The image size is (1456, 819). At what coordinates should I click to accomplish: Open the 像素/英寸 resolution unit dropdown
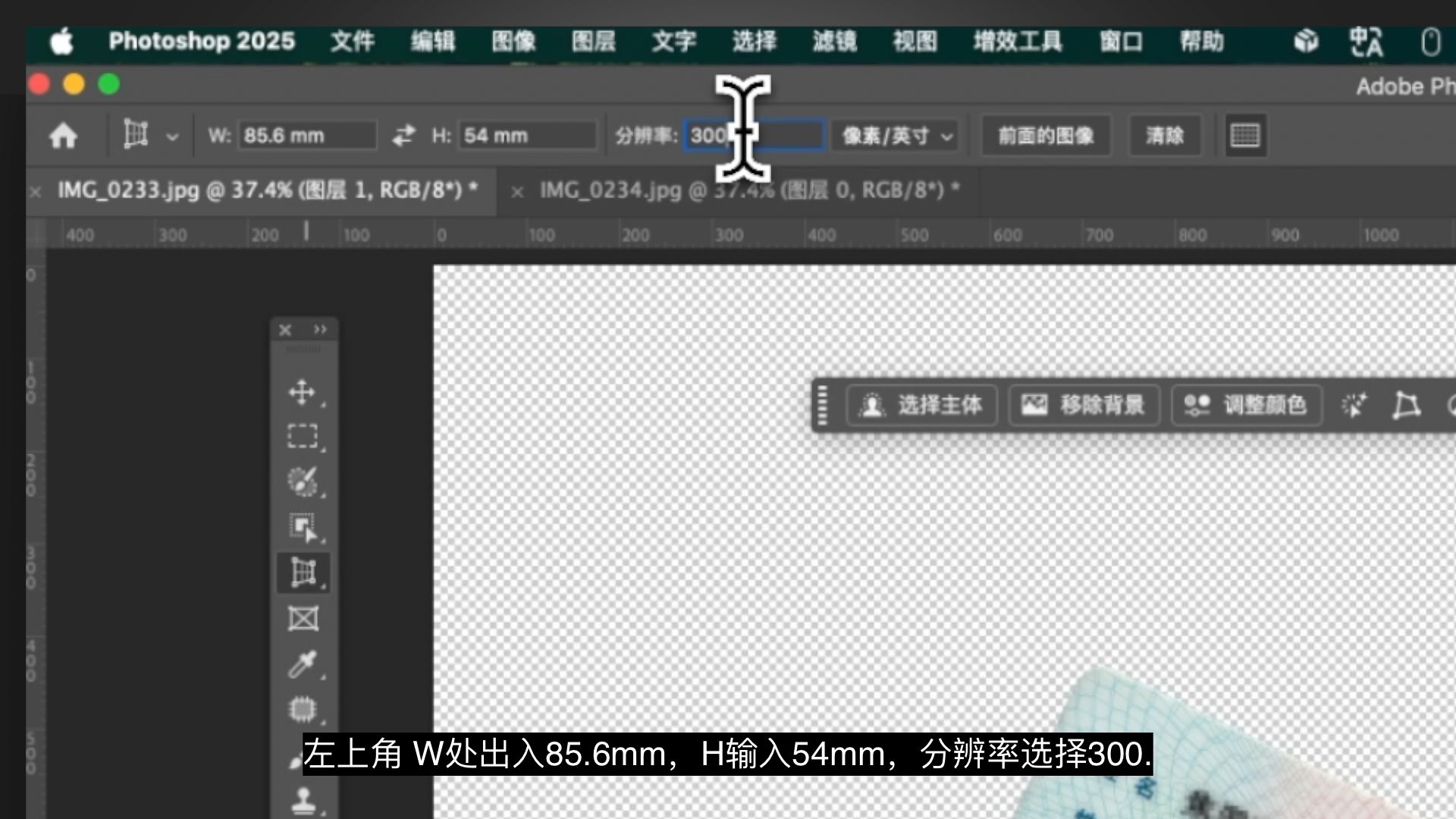[x=896, y=136]
